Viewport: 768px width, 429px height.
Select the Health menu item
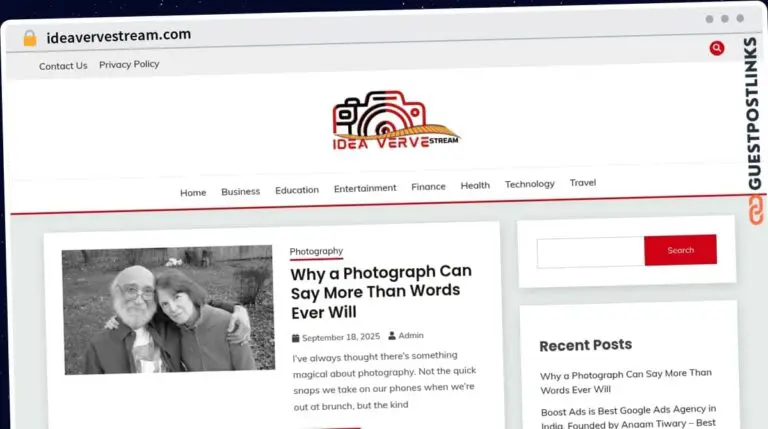coord(475,185)
